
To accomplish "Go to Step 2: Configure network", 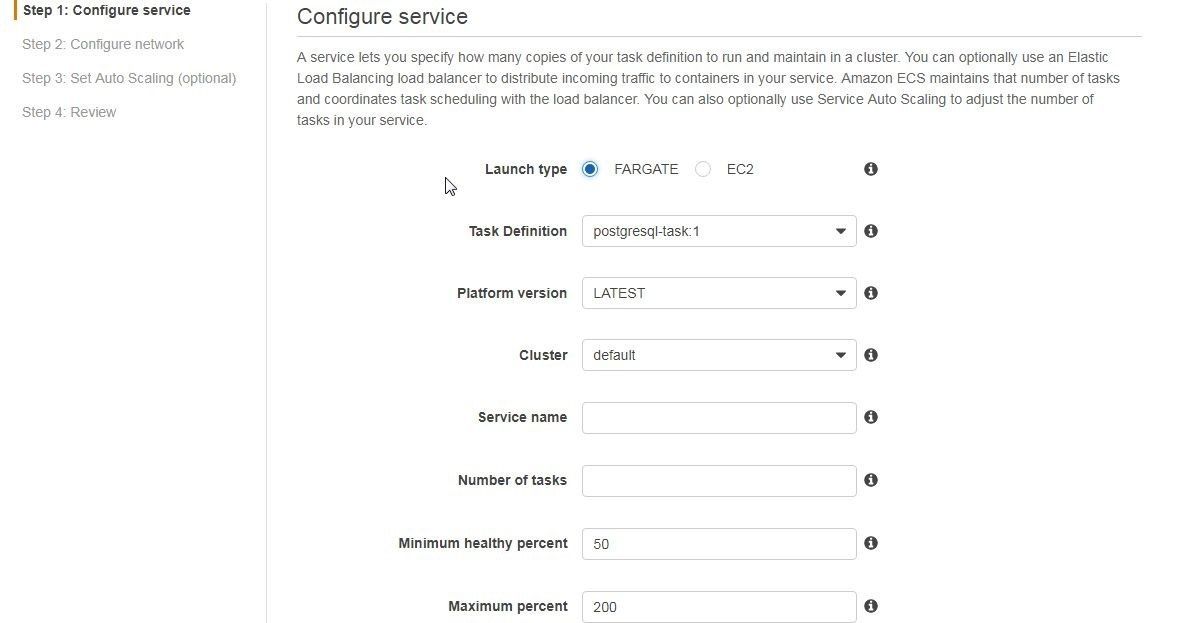I will (103, 44).
